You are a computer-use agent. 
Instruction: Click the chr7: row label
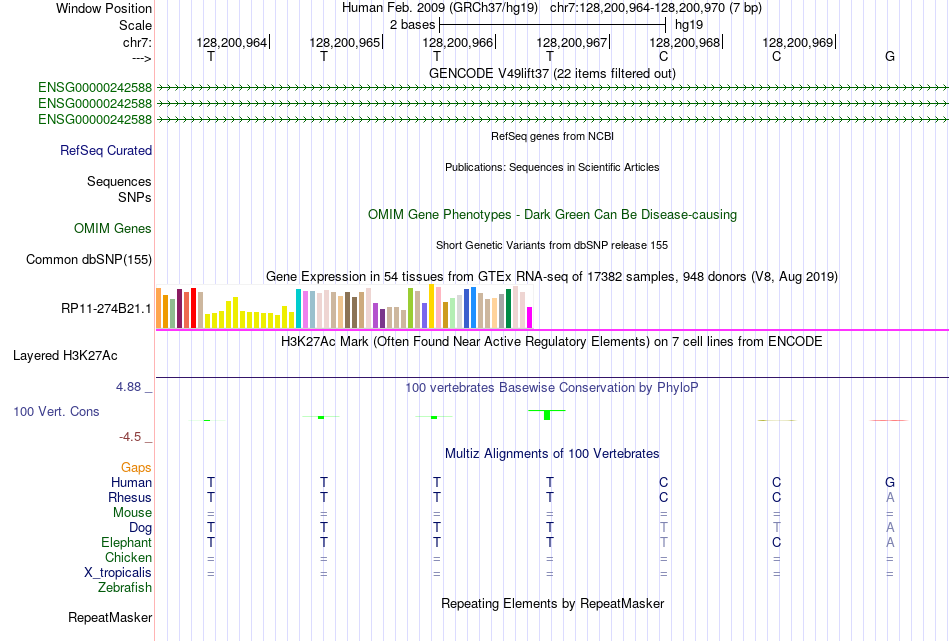click(137, 42)
